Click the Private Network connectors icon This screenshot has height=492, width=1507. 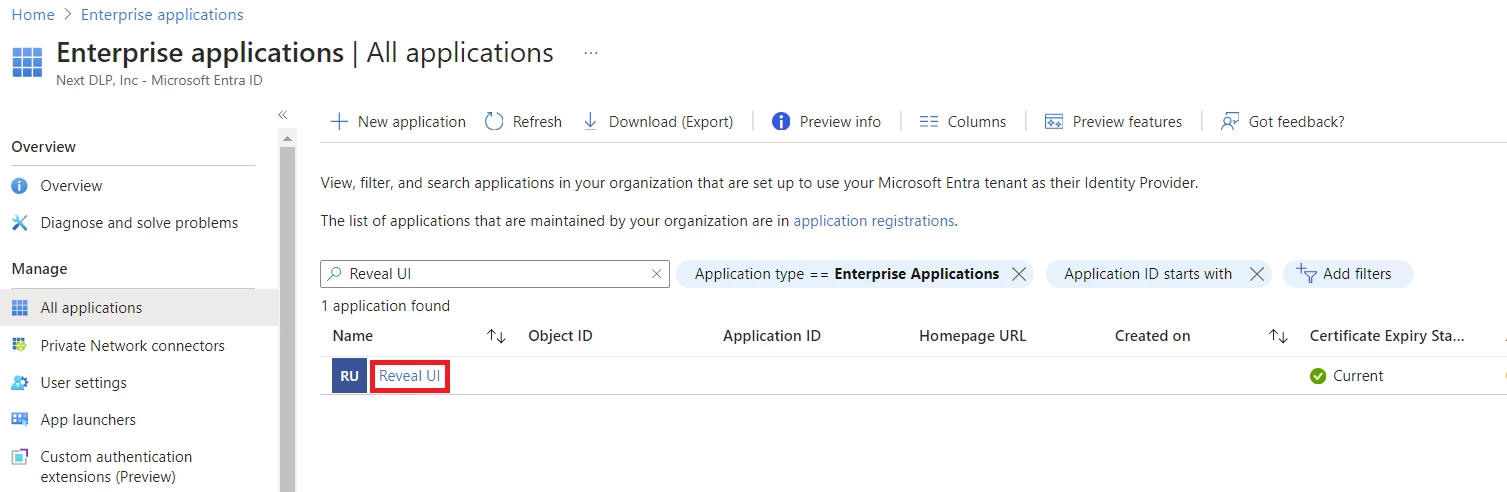[x=20, y=345]
